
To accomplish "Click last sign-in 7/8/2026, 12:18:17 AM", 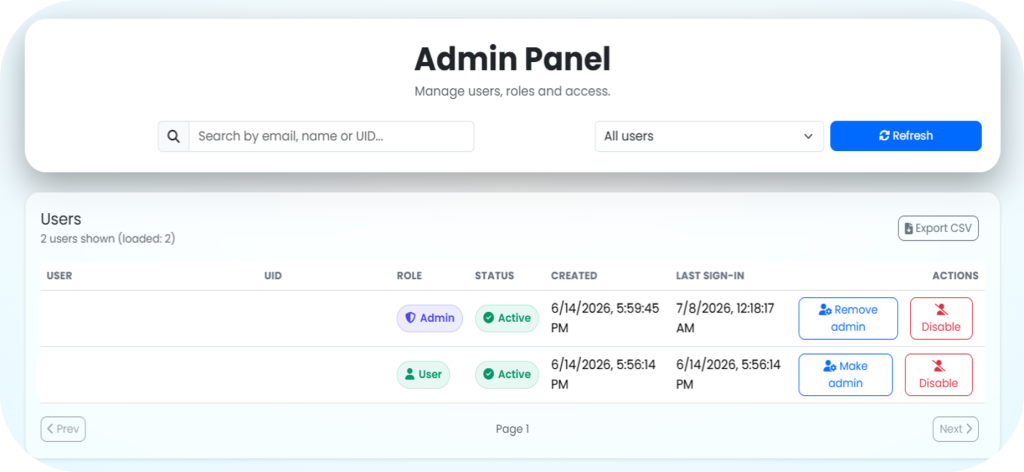I will (x=725, y=318).
